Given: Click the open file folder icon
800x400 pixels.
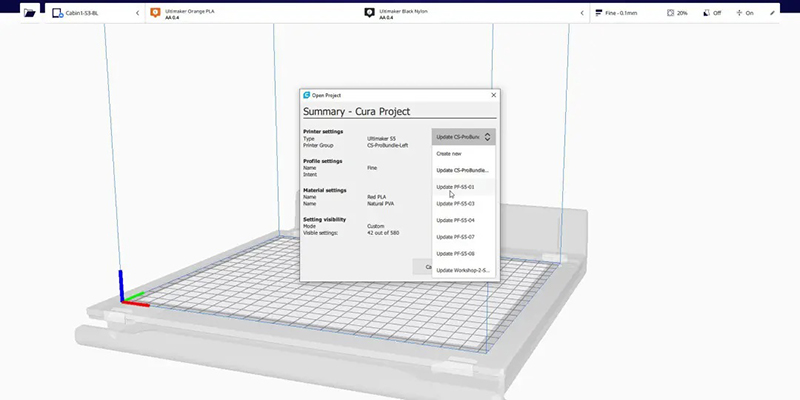Looking at the screenshot, I should [x=29, y=13].
